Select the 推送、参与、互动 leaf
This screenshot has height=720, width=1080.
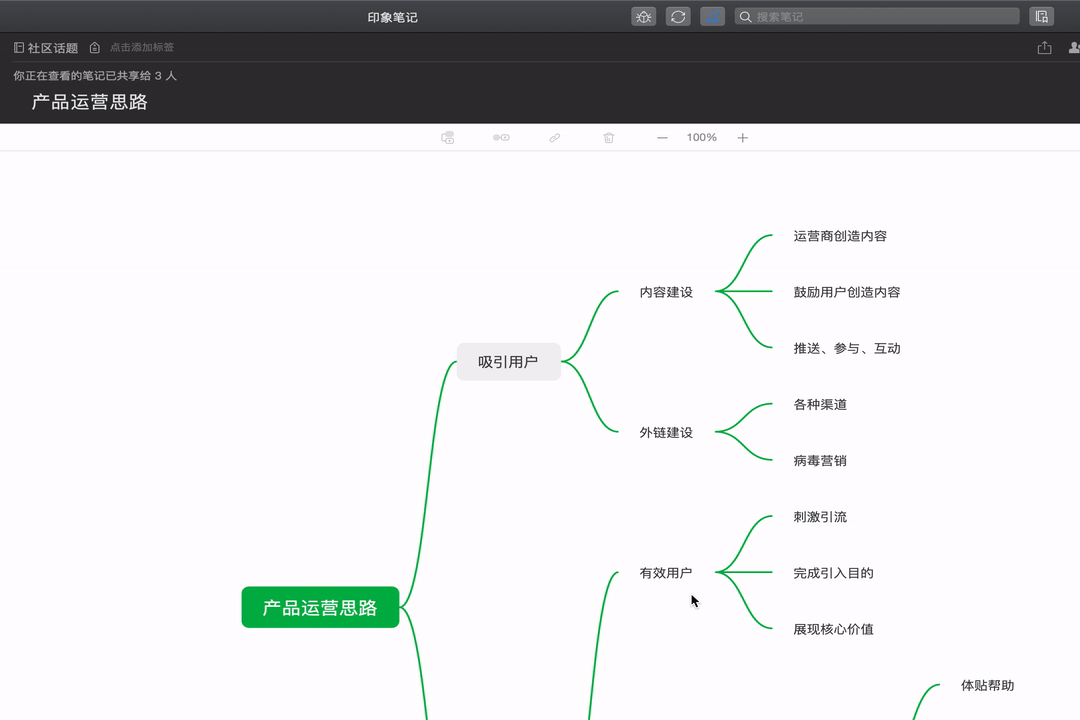pos(847,349)
